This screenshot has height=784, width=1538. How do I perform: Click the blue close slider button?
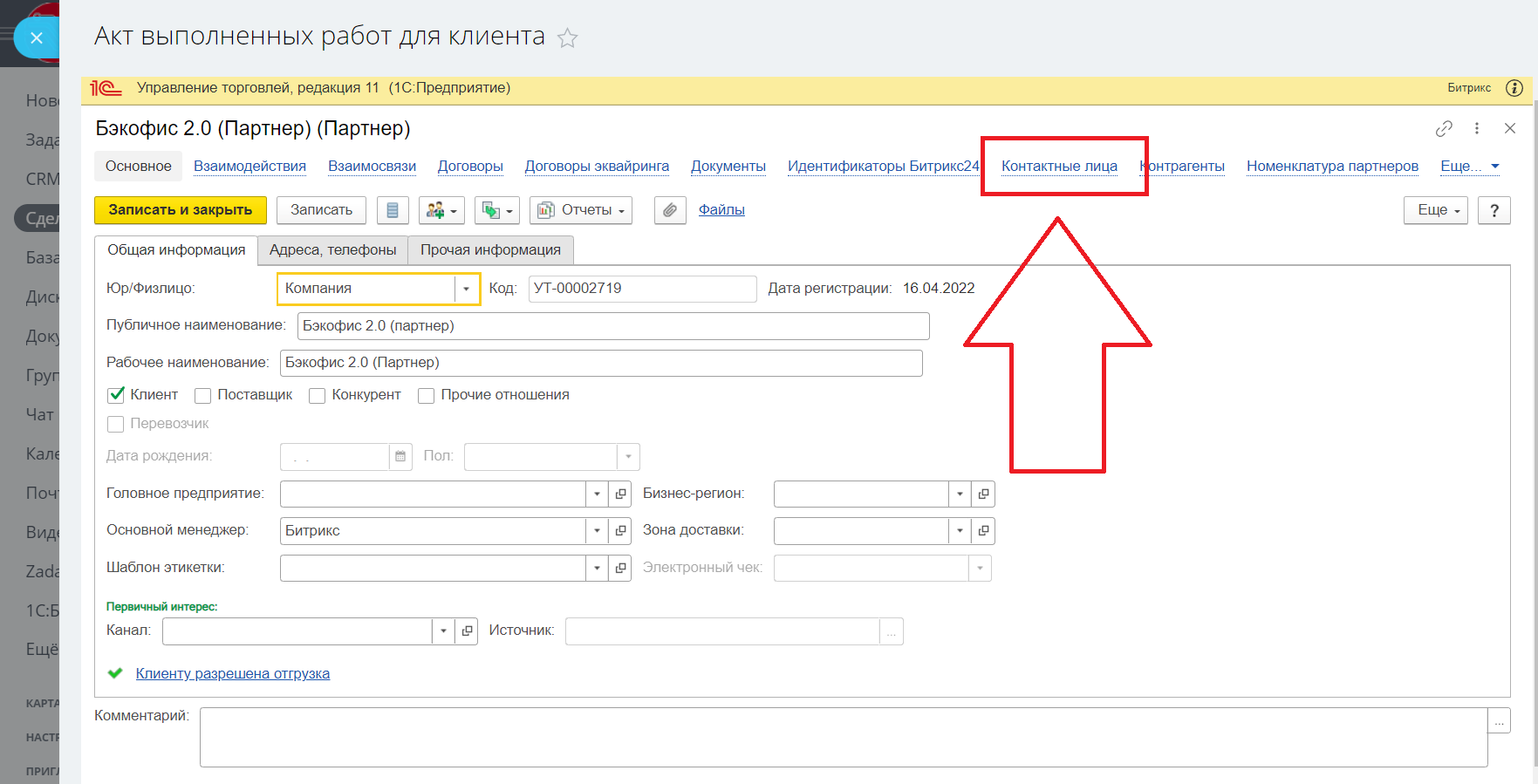click(x=36, y=37)
